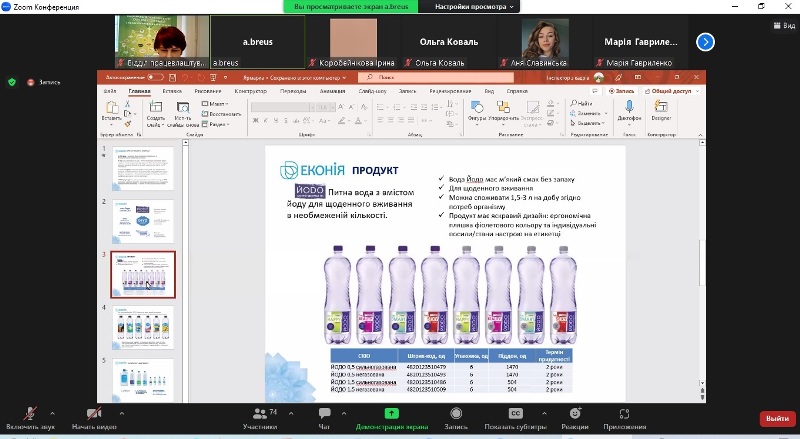Open the Файл tab
The height and width of the screenshot is (439, 800).
click(110, 91)
